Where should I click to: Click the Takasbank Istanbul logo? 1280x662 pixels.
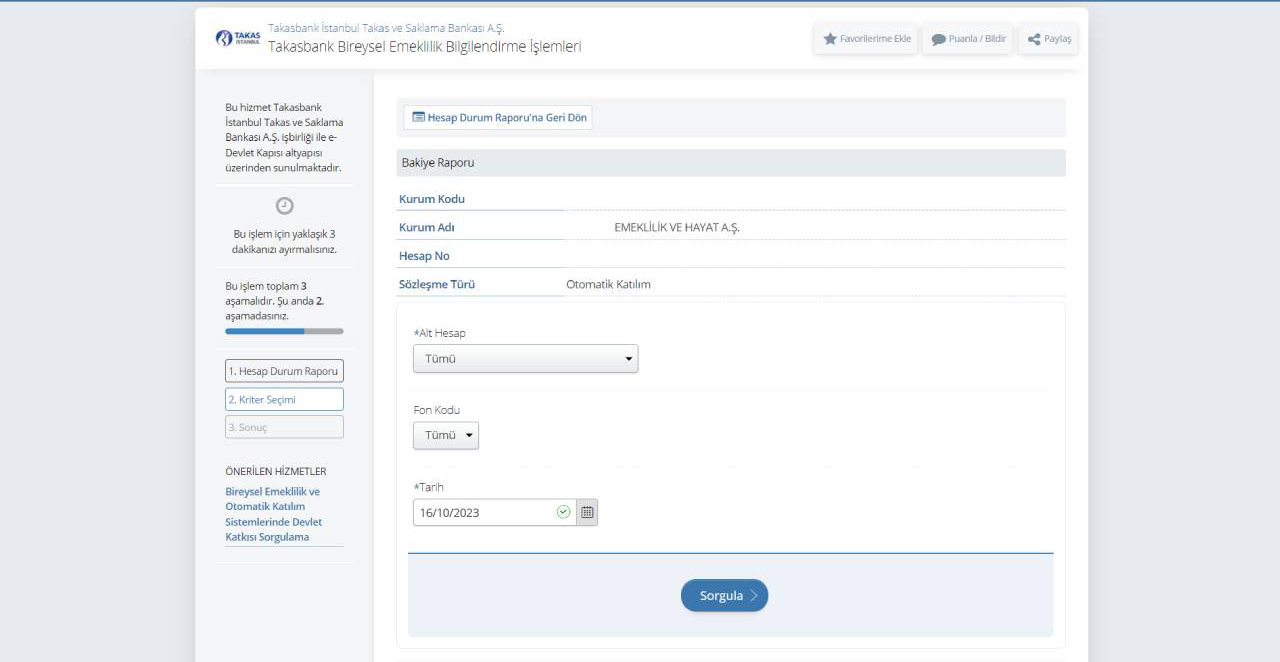point(238,38)
